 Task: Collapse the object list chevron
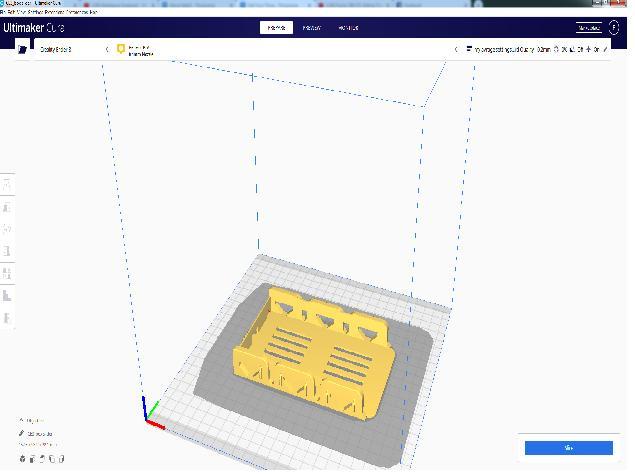point(21,420)
